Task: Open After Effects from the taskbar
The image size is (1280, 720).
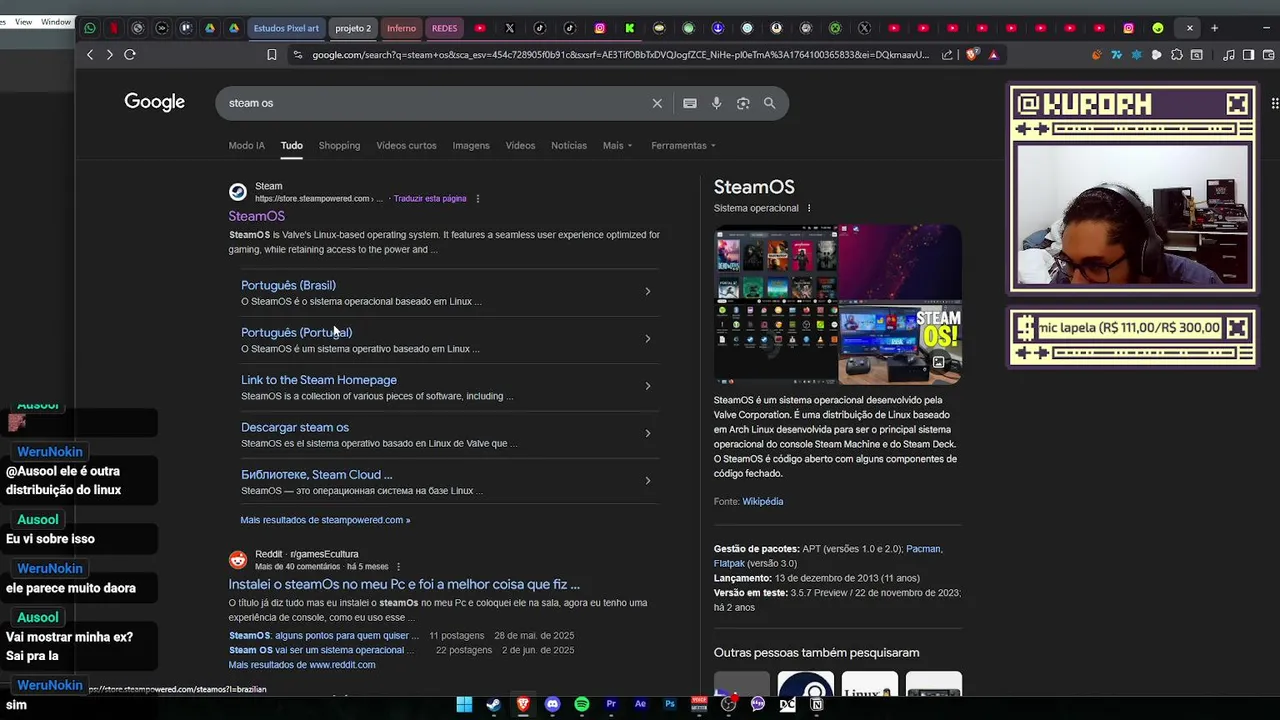Action: pos(640,704)
